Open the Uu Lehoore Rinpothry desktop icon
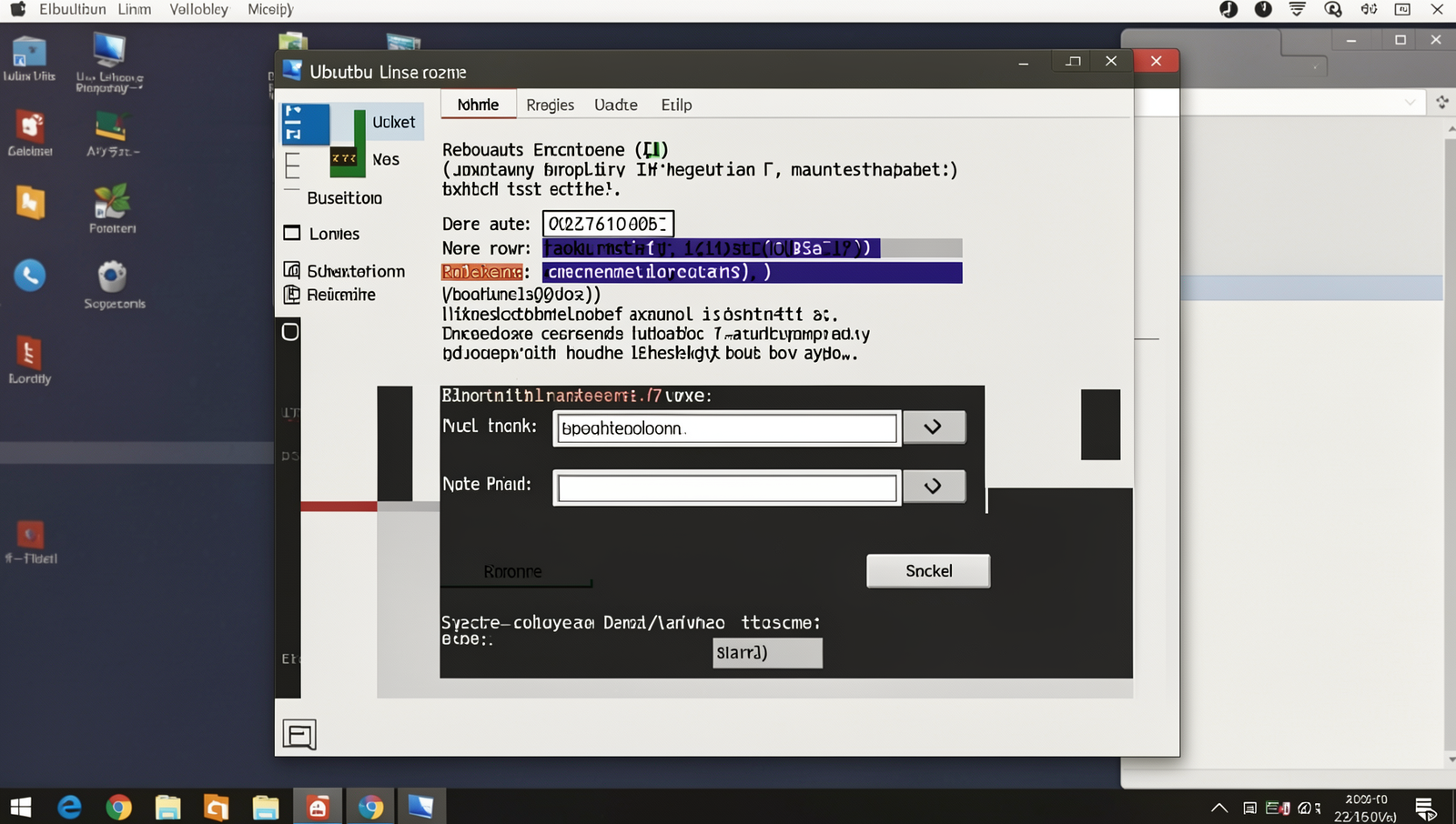Viewport: 1456px width, 824px height. 109,62
